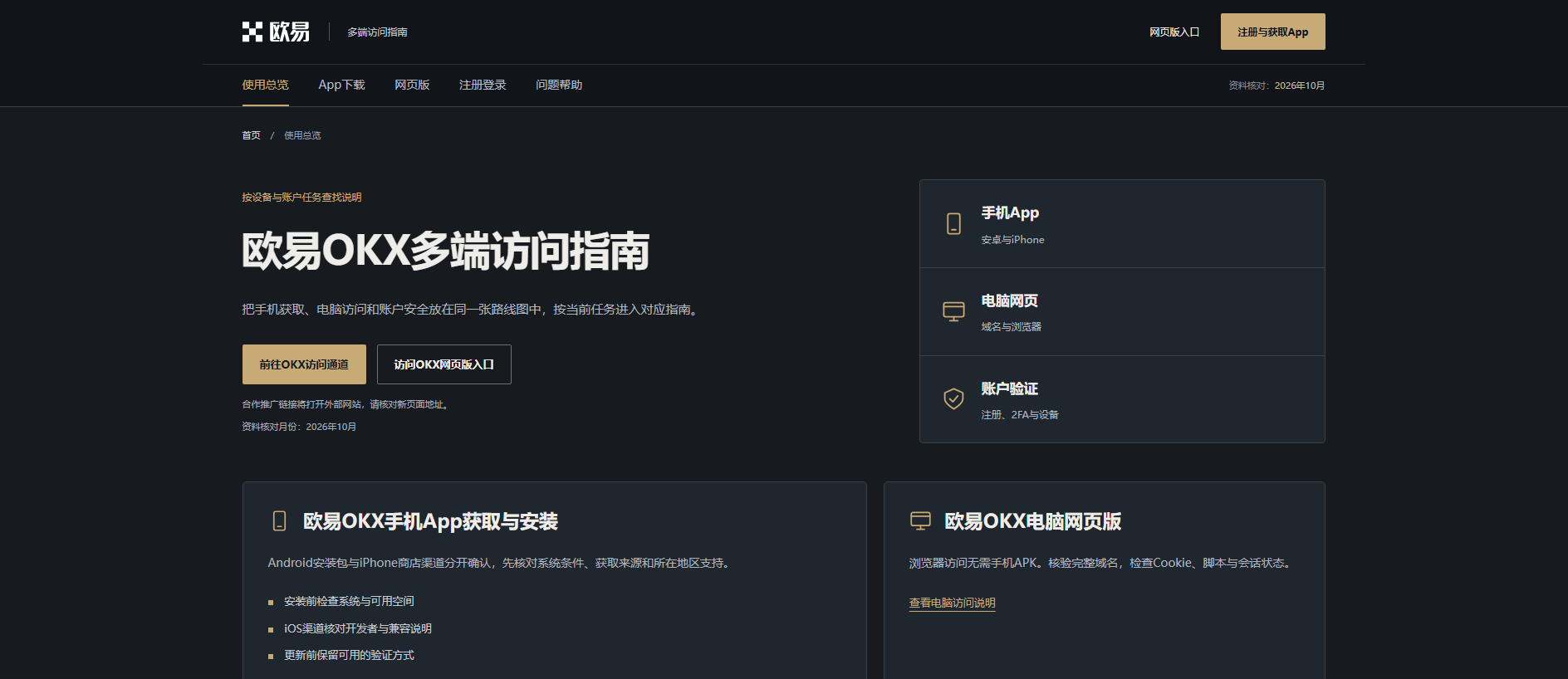Click the iOS渠道核对开发者与兼容说明 list item
This screenshot has width=1568, height=679.
[358, 628]
